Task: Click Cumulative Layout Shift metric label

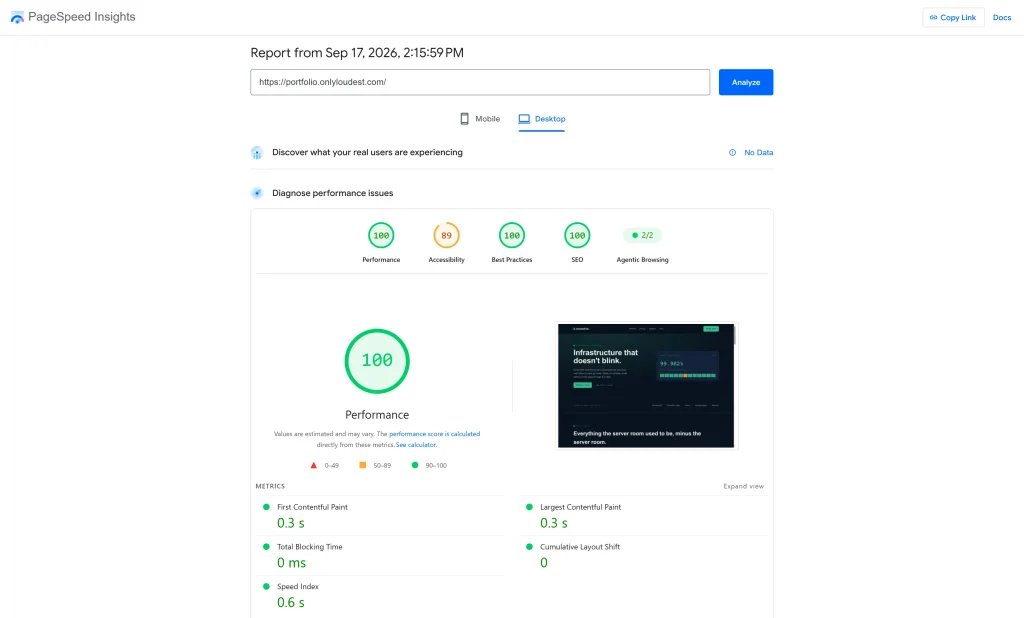Action: pos(580,547)
